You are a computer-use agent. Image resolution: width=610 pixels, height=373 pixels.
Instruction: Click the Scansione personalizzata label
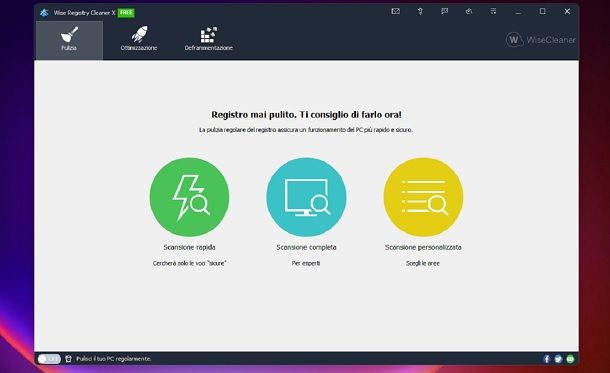(x=423, y=247)
